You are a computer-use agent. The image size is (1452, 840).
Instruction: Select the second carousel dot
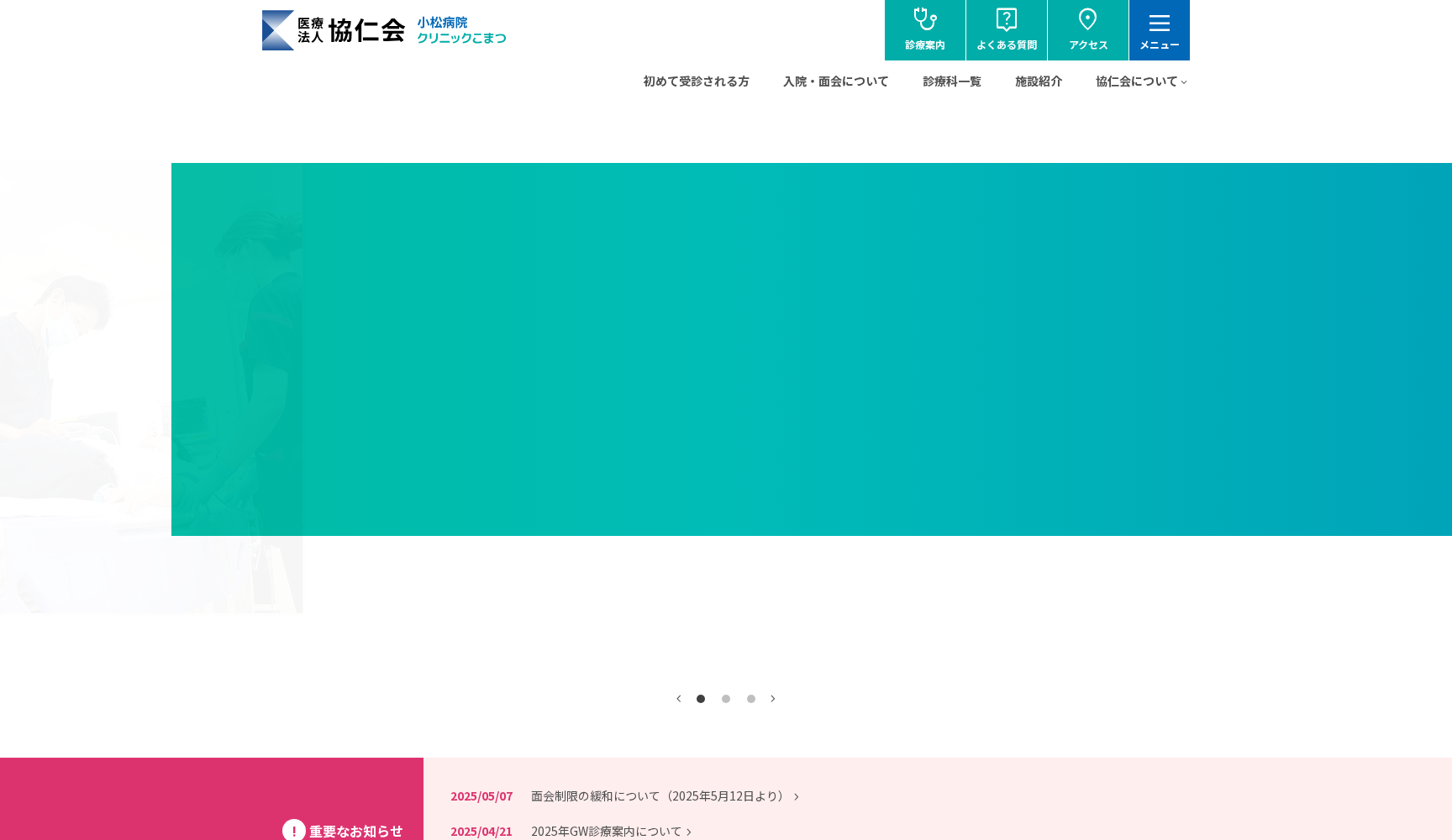(726, 698)
